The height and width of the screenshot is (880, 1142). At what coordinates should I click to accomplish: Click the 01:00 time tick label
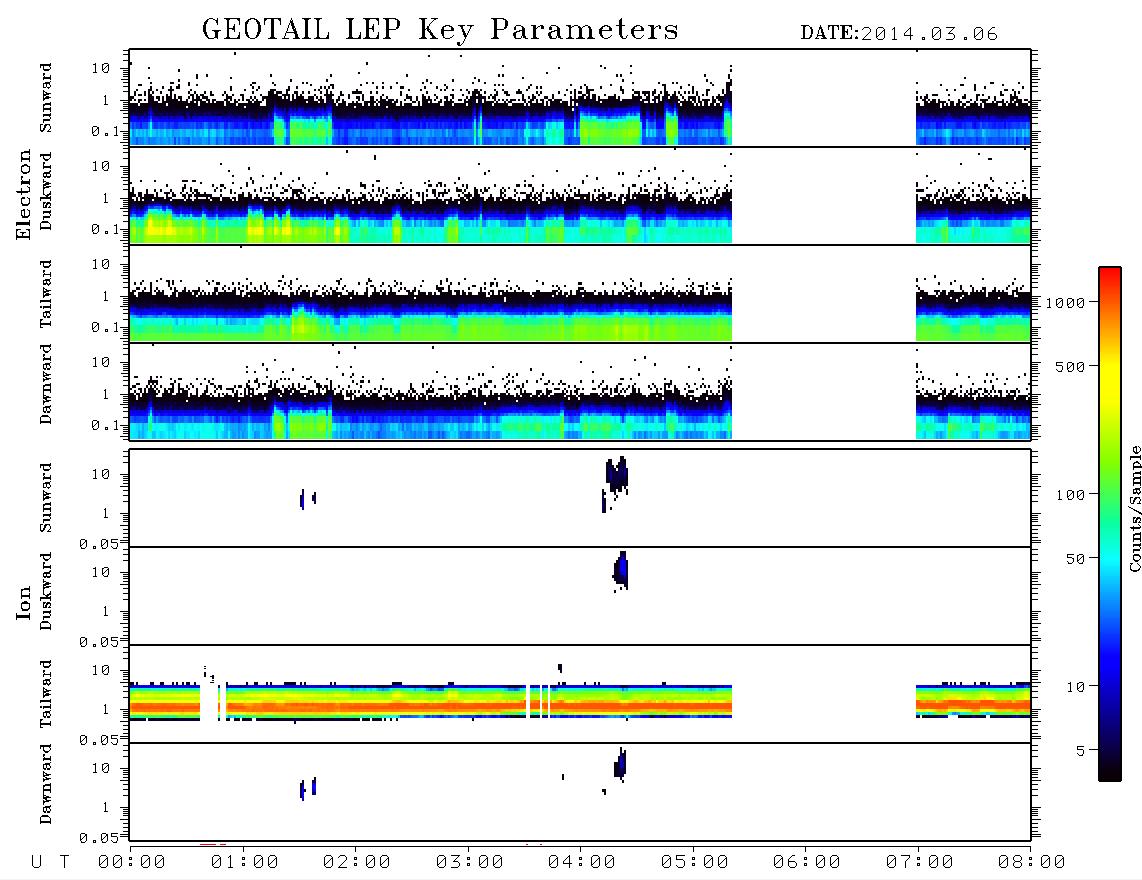pyautogui.click(x=245, y=862)
